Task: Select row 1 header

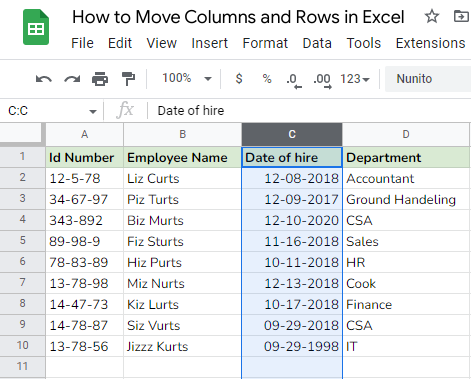Action: point(22,157)
